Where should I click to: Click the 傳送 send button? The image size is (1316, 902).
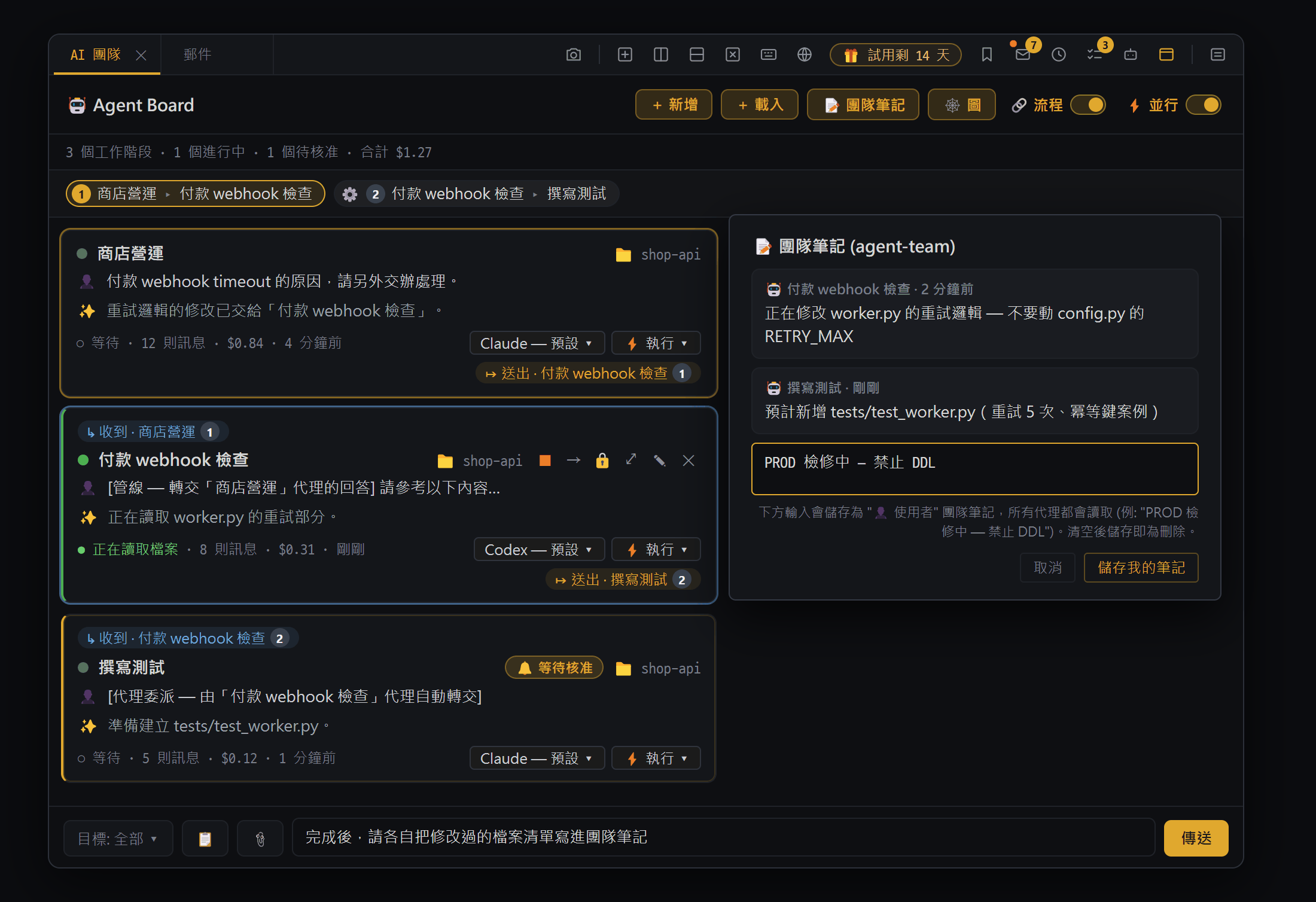coord(1196,839)
